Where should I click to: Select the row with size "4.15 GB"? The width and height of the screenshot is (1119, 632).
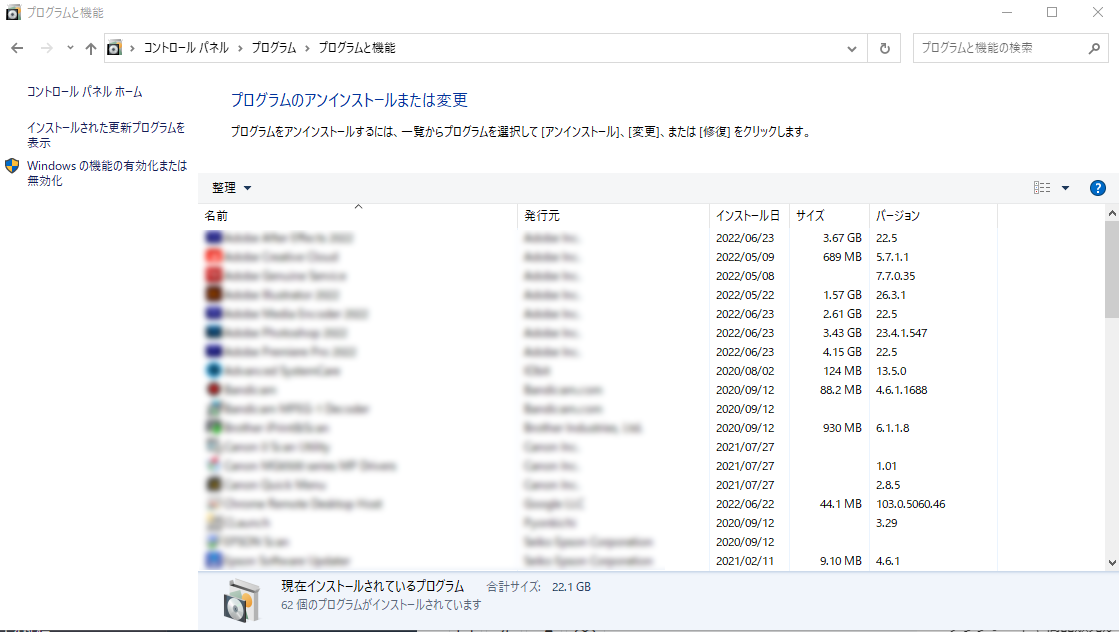598,352
